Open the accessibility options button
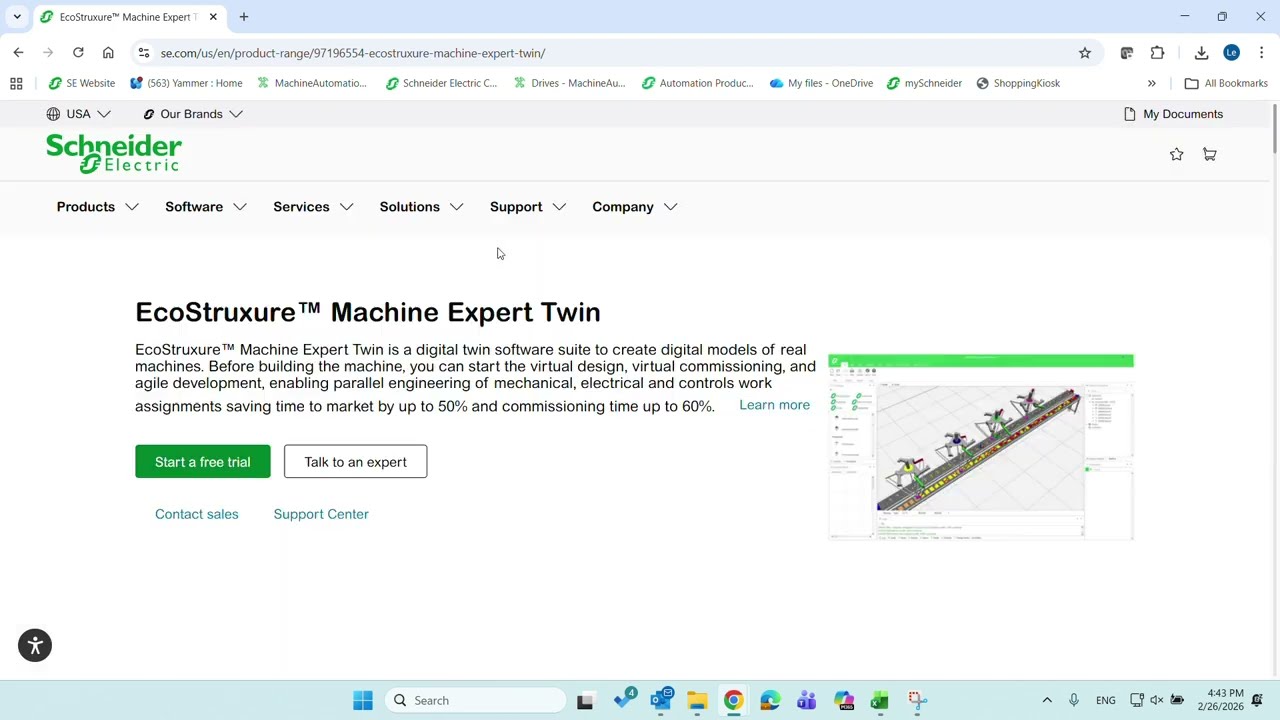Screen dimensions: 1280x720 tap(35, 645)
